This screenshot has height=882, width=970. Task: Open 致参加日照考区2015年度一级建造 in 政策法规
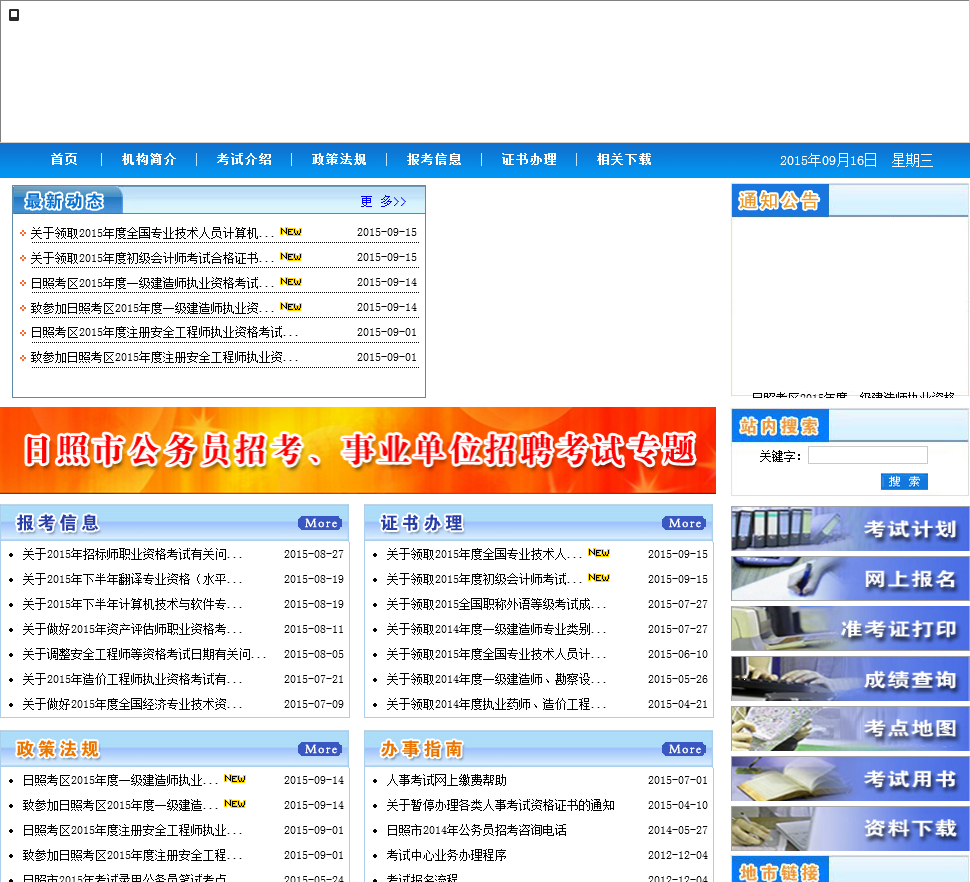(x=120, y=805)
